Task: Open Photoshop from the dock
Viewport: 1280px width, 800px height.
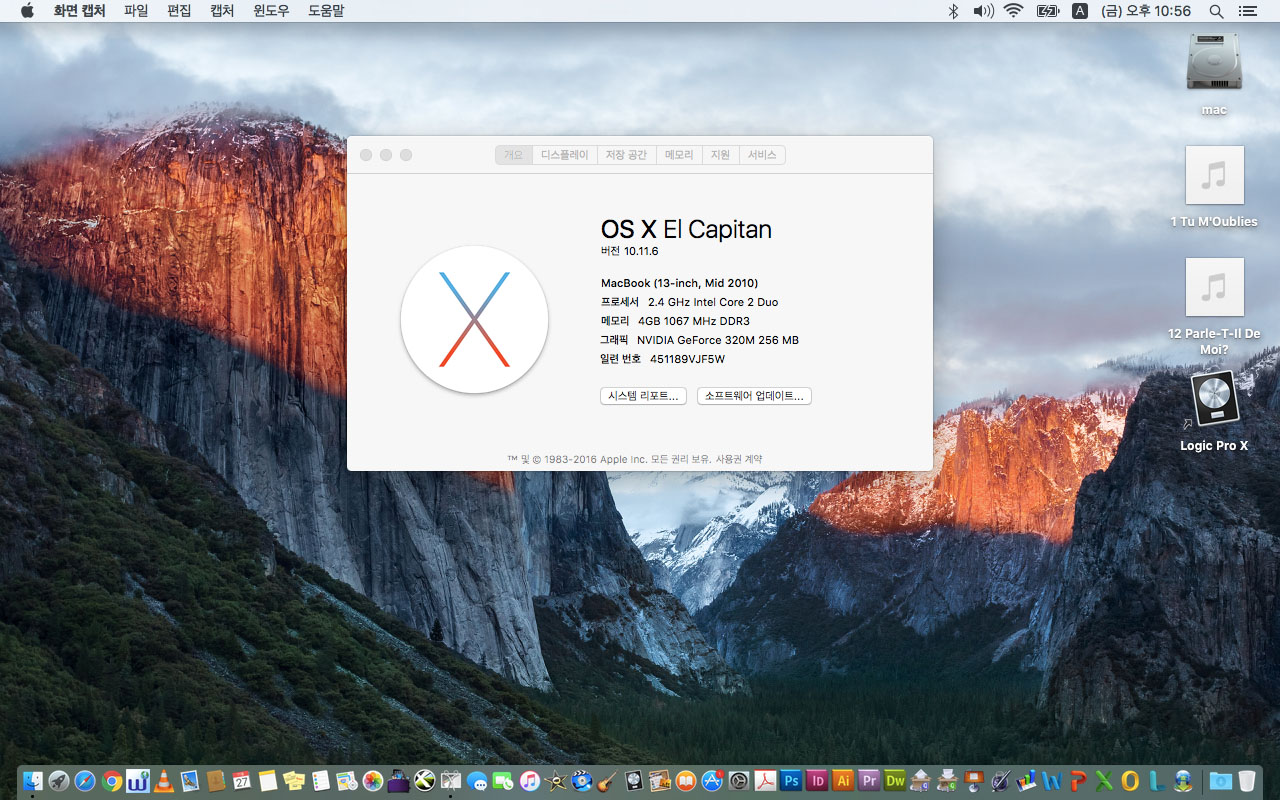Action: tap(791, 781)
